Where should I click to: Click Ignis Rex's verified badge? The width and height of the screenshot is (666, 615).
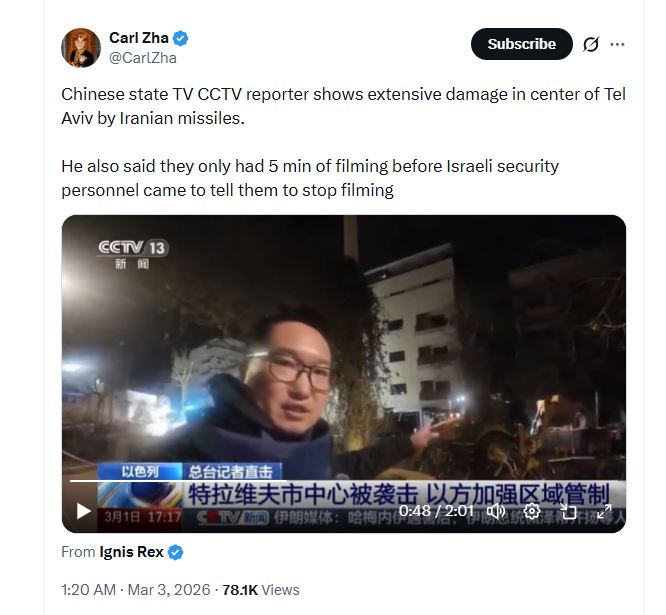pos(175,553)
